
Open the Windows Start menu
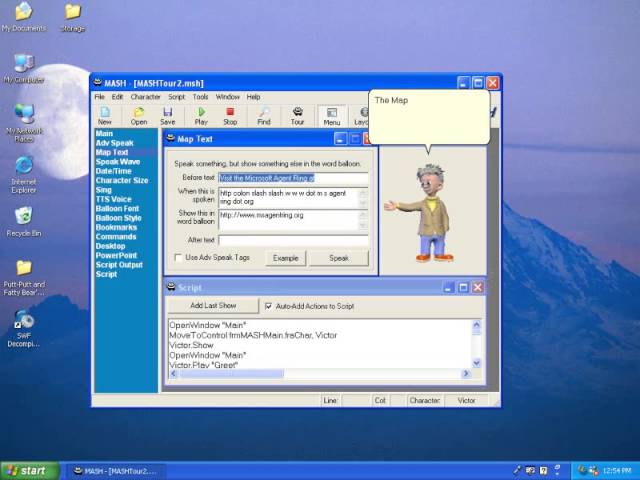coord(27,470)
